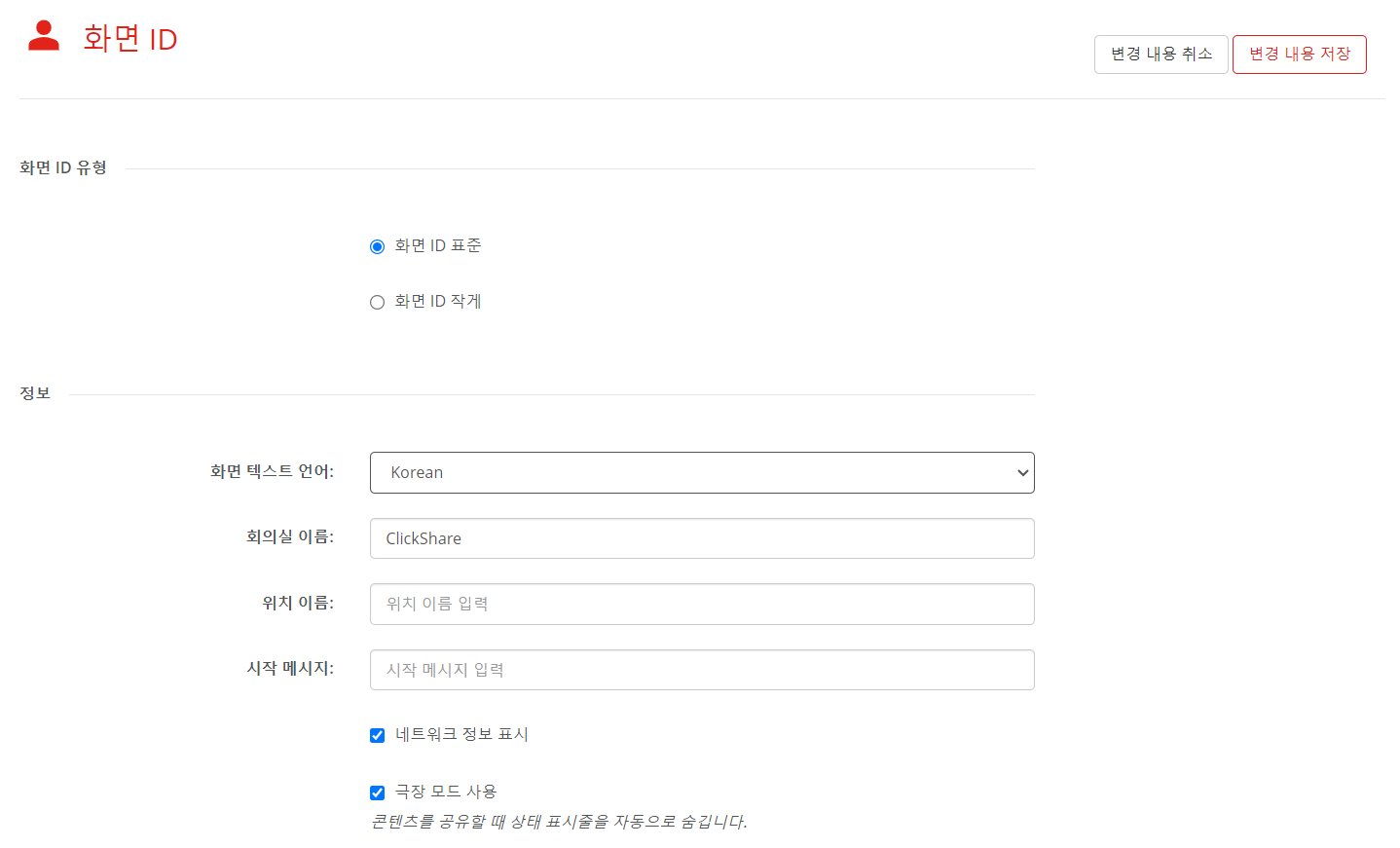Click the 화면 ID 작게 label text
This screenshot has height=848, width=1400.
[x=438, y=301]
